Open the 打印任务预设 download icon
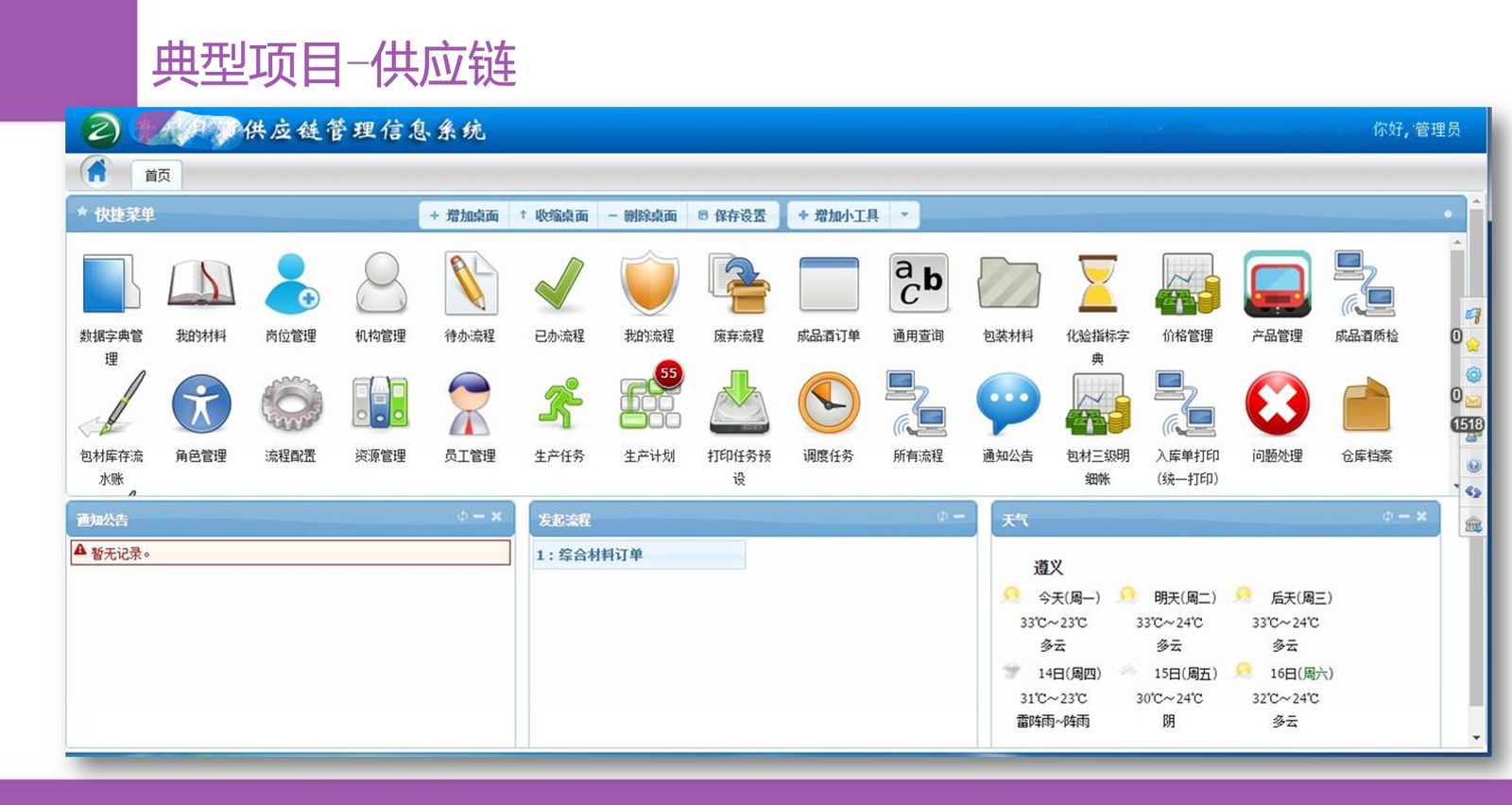 [x=739, y=403]
